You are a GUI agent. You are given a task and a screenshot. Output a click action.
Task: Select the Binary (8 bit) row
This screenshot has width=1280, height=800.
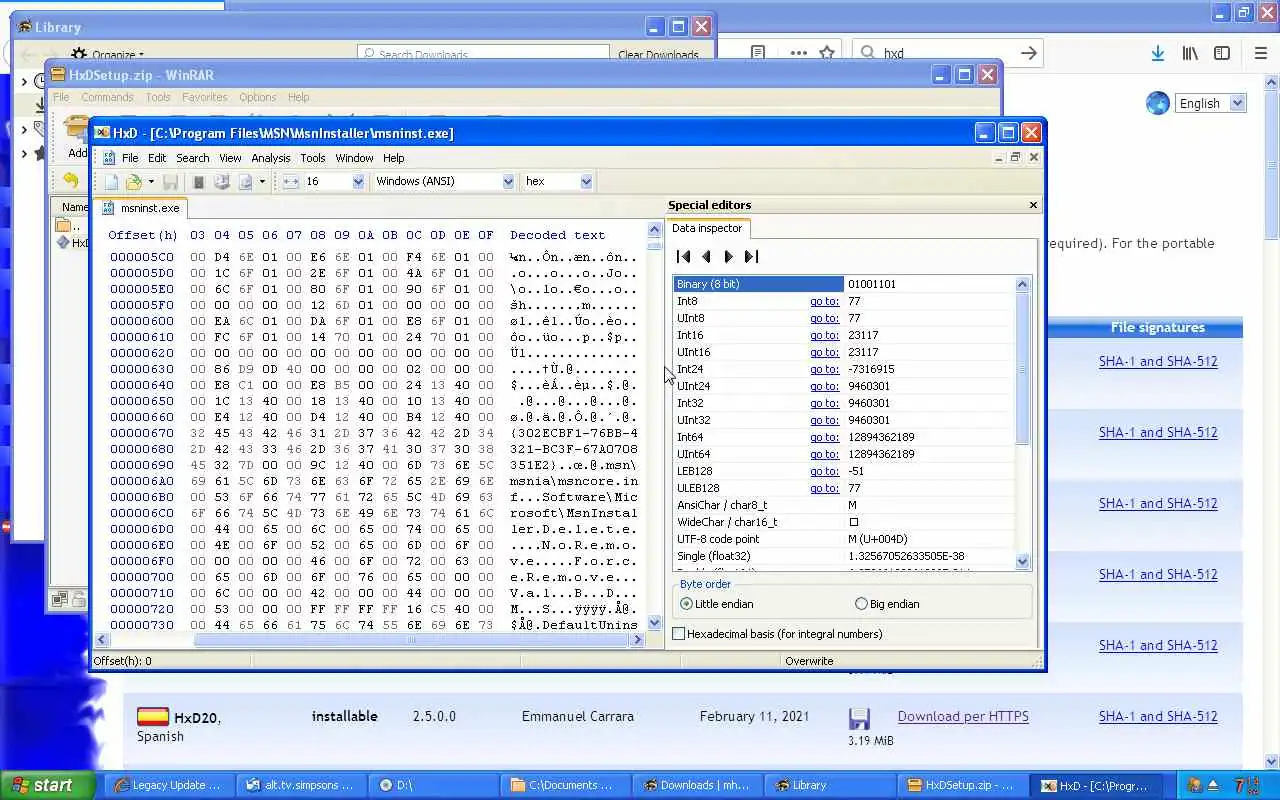pos(844,284)
